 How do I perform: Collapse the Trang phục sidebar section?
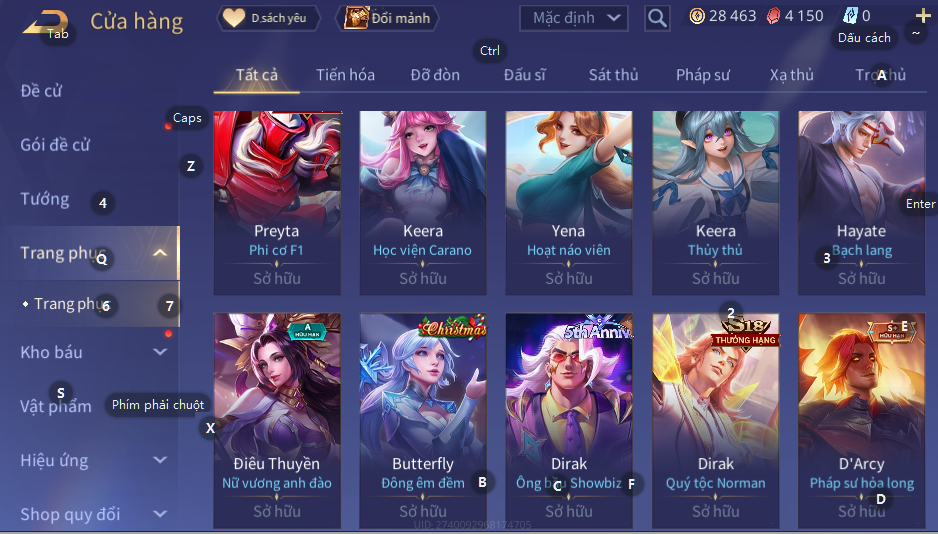click(160, 253)
